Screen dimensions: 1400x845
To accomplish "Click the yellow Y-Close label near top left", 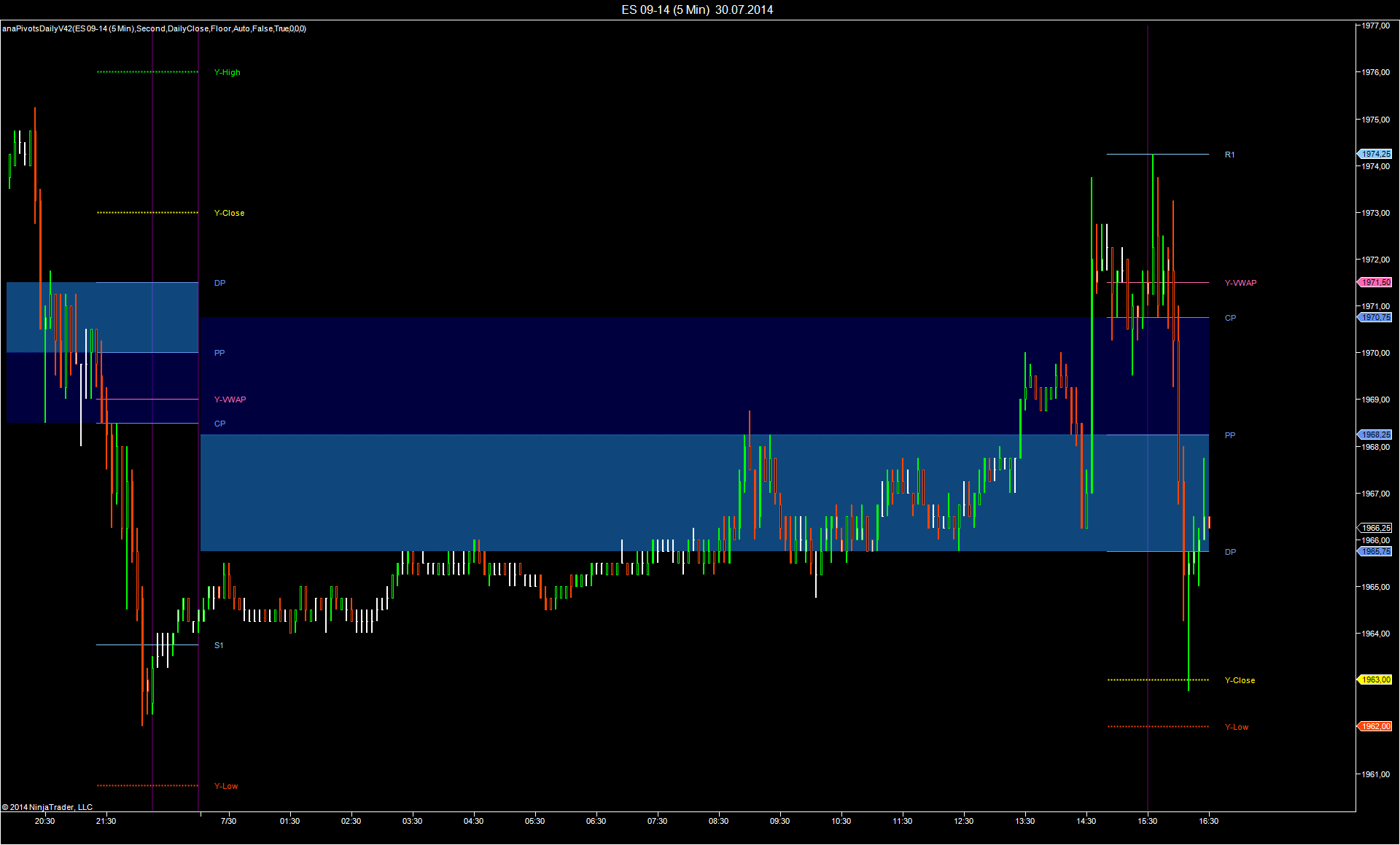I will point(229,213).
